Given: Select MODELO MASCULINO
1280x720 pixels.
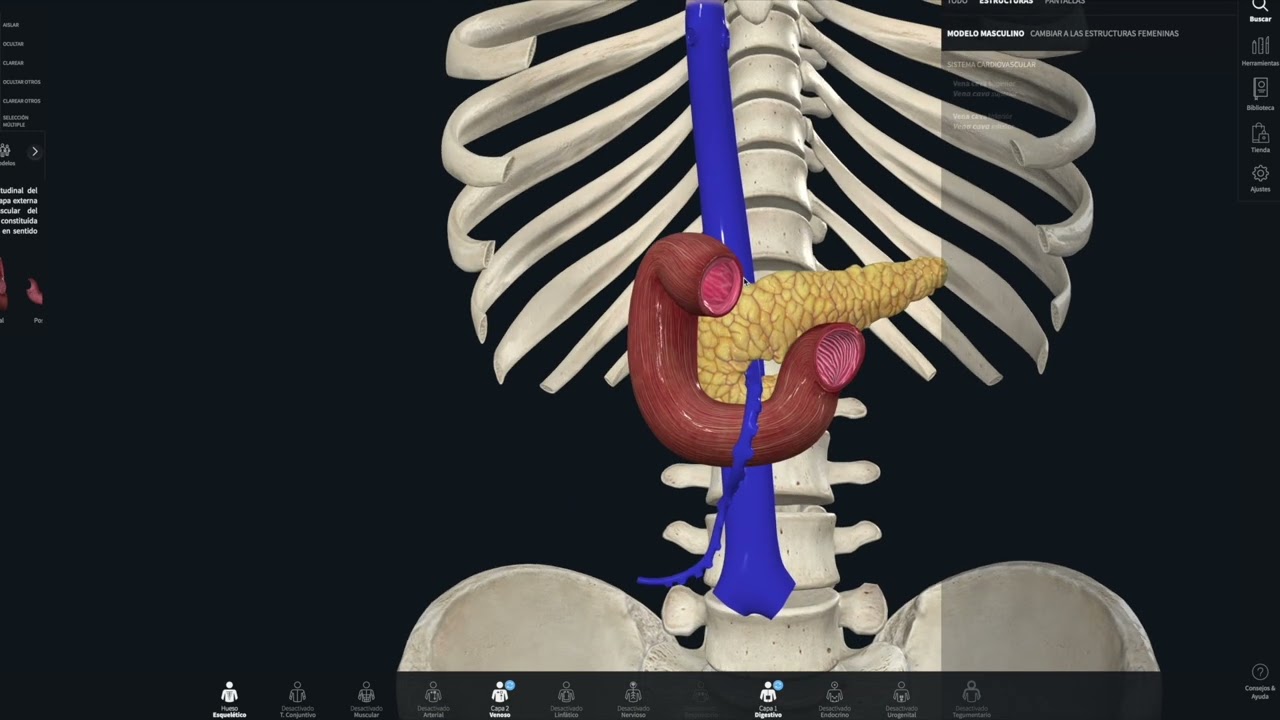Looking at the screenshot, I should tap(985, 34).
